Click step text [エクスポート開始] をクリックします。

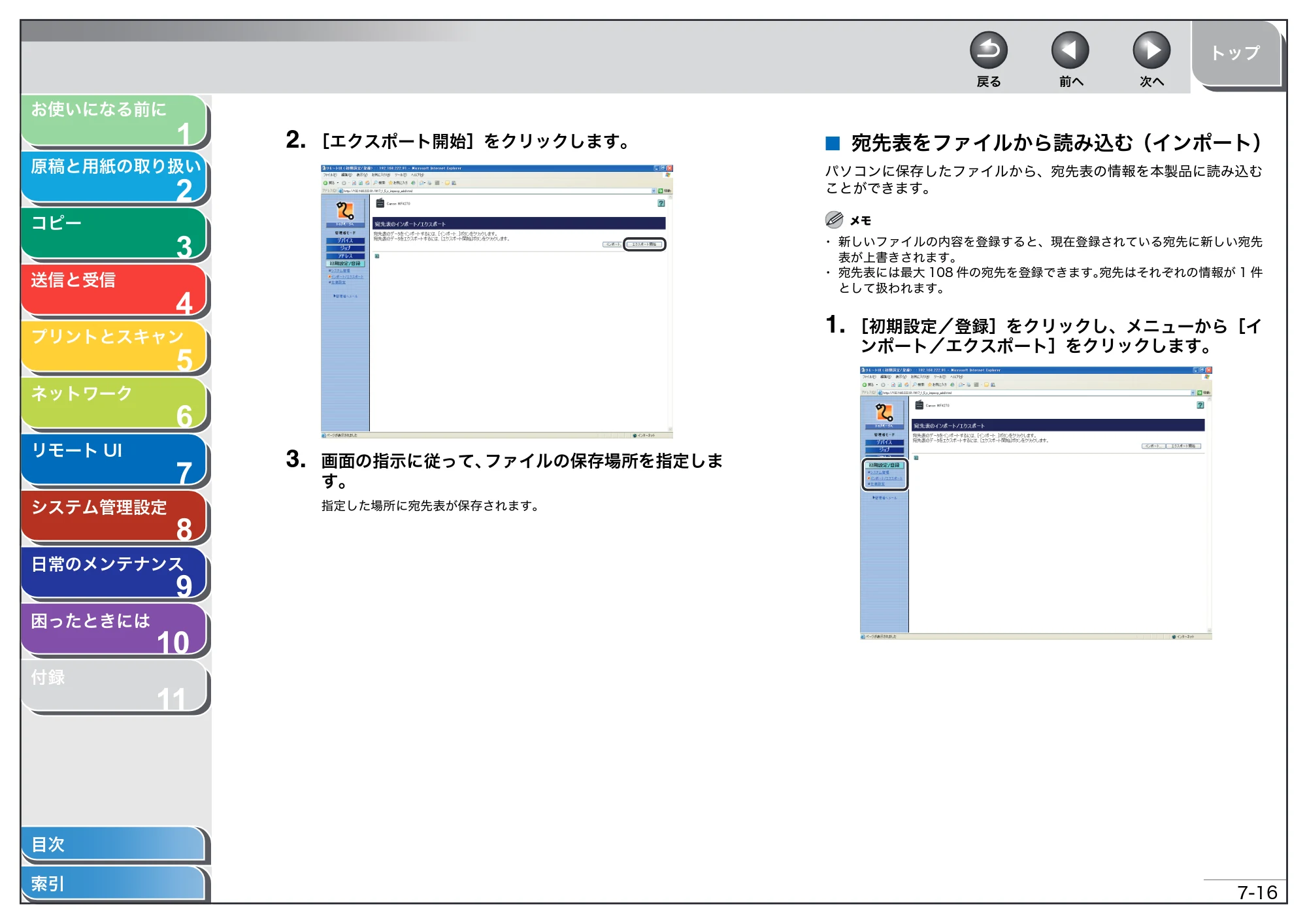pos(476,141)
